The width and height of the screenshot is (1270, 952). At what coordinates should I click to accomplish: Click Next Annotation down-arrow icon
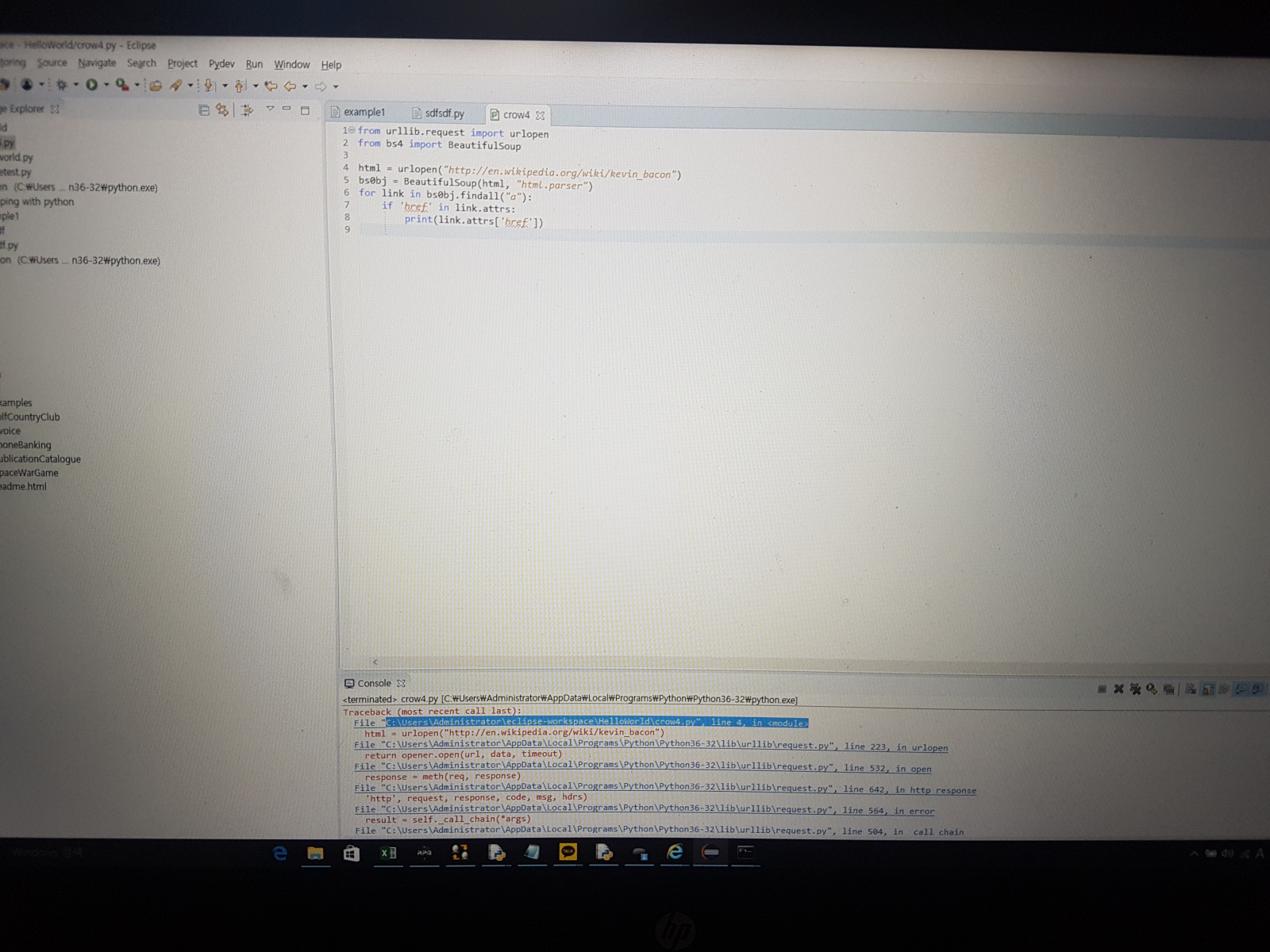coord(210,86)
